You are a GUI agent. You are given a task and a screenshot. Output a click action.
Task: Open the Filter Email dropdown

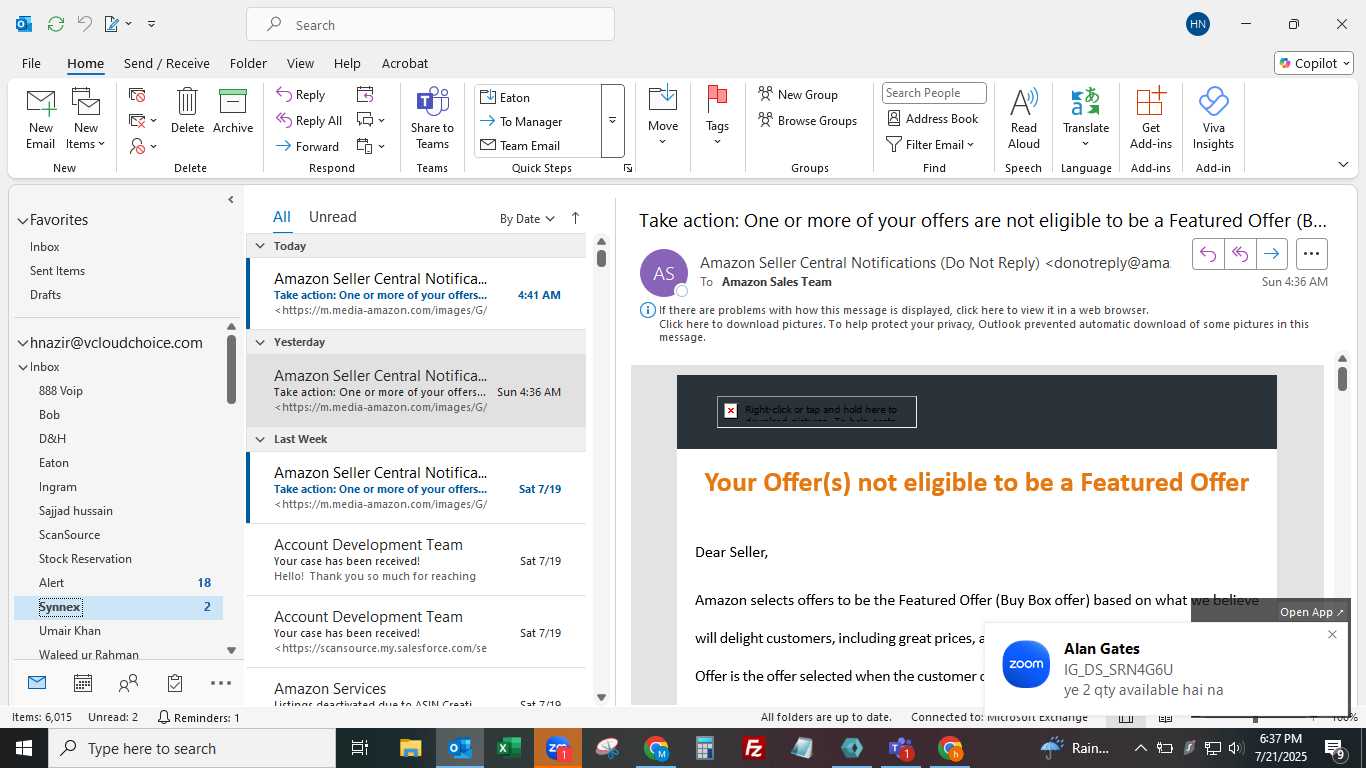(931, 145)
